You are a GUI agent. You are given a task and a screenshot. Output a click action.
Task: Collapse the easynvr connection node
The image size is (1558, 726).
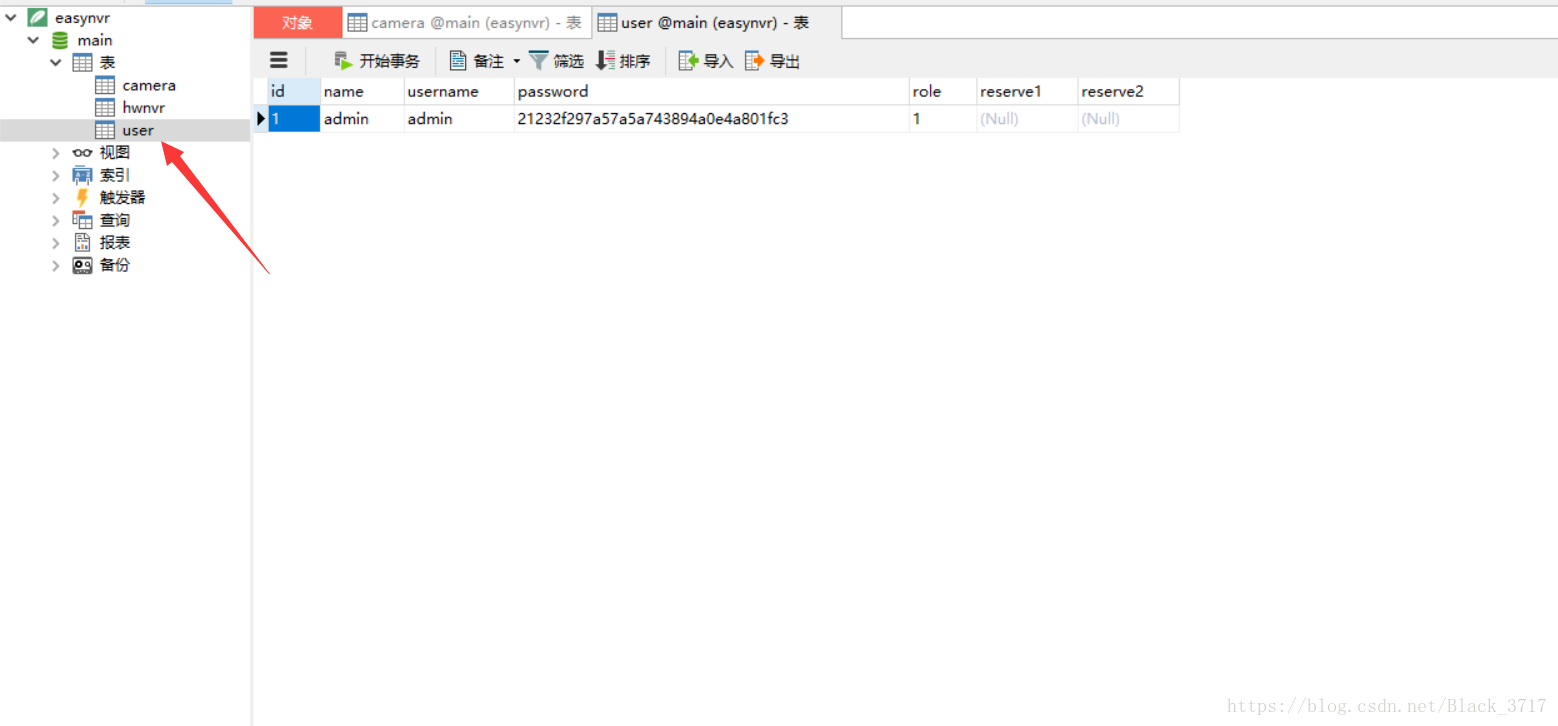[x=11, y=17]
